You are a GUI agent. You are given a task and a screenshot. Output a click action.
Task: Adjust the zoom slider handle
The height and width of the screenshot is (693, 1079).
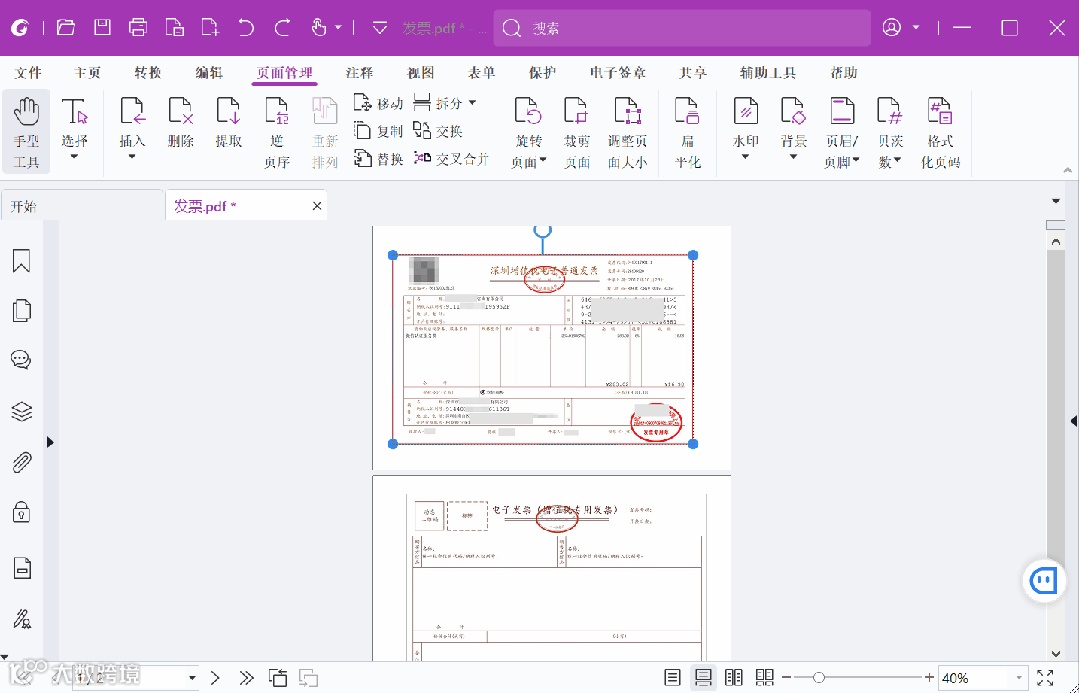[818, 678]
